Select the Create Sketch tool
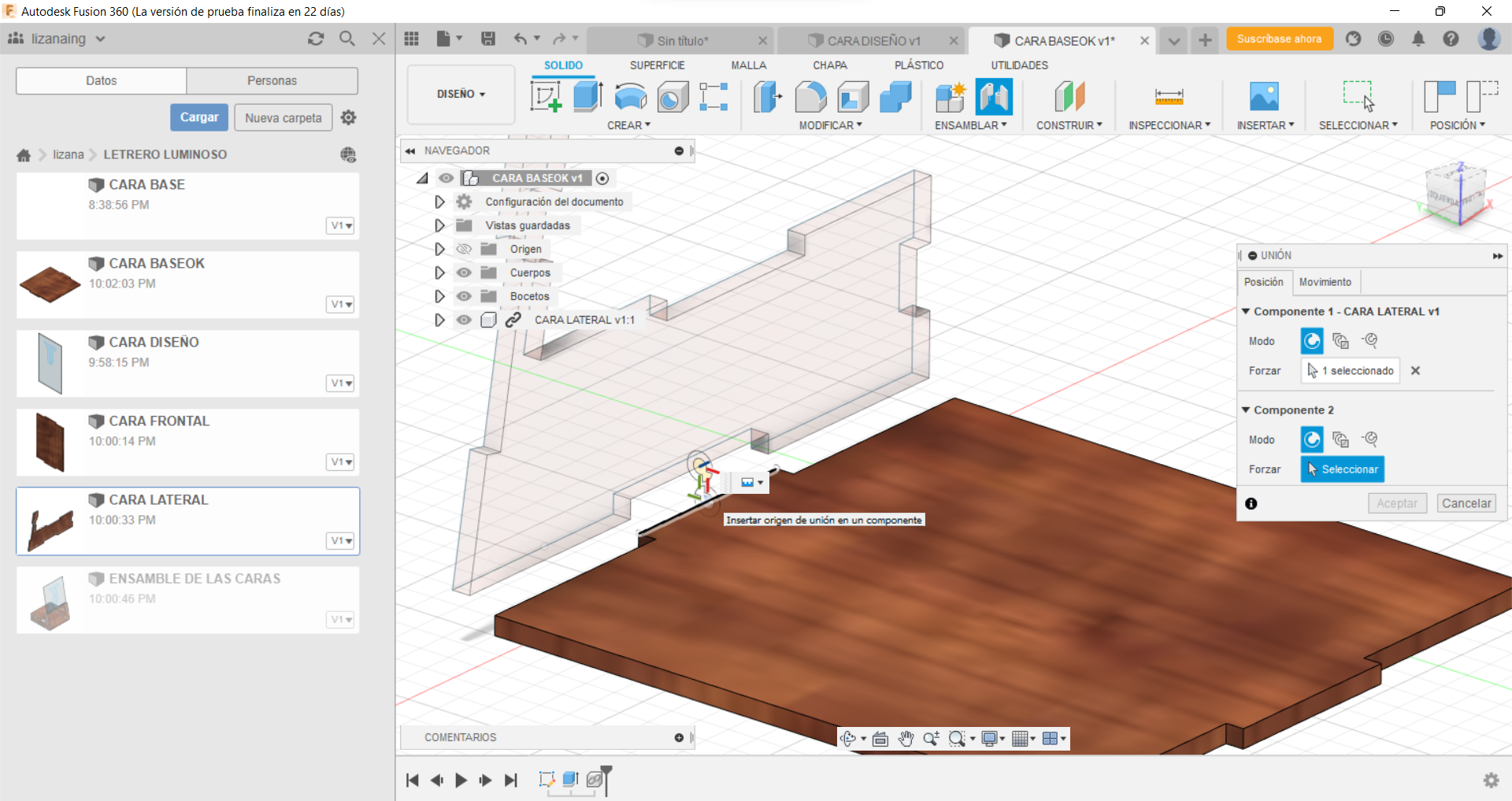The width and height of the screenshot is (1512, 801). (546, 97)
